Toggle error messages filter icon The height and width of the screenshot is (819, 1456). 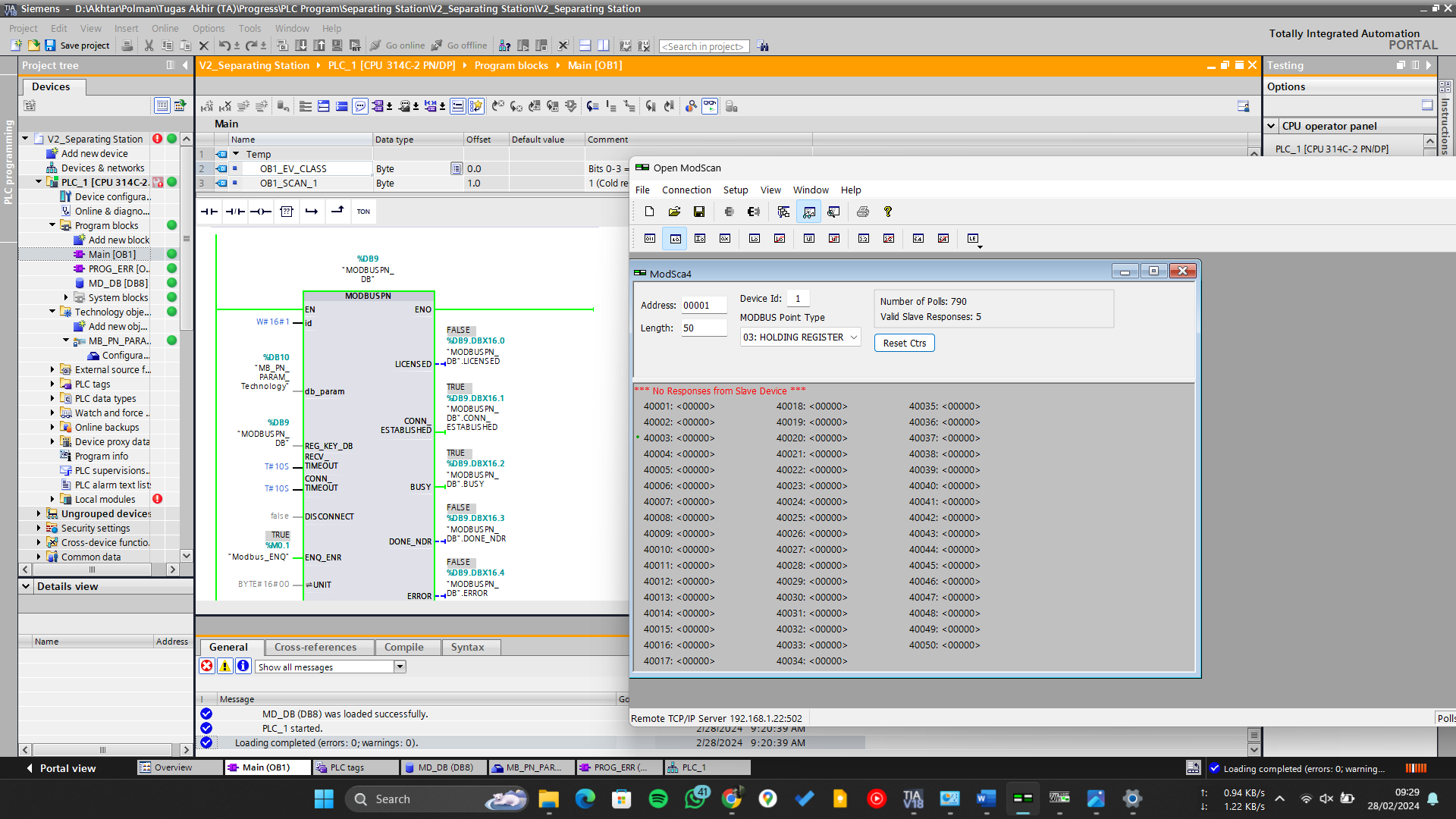point(207,666)
